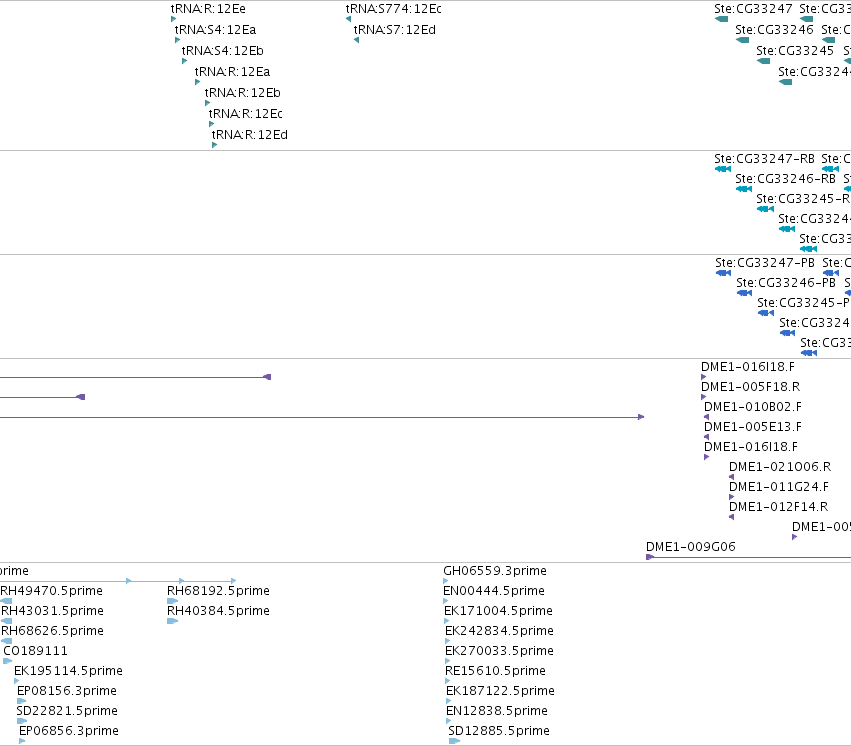Select the EP06856.3prime EST label
The height and width of the screenshot is (746, 851).
(x=69, y=731)
